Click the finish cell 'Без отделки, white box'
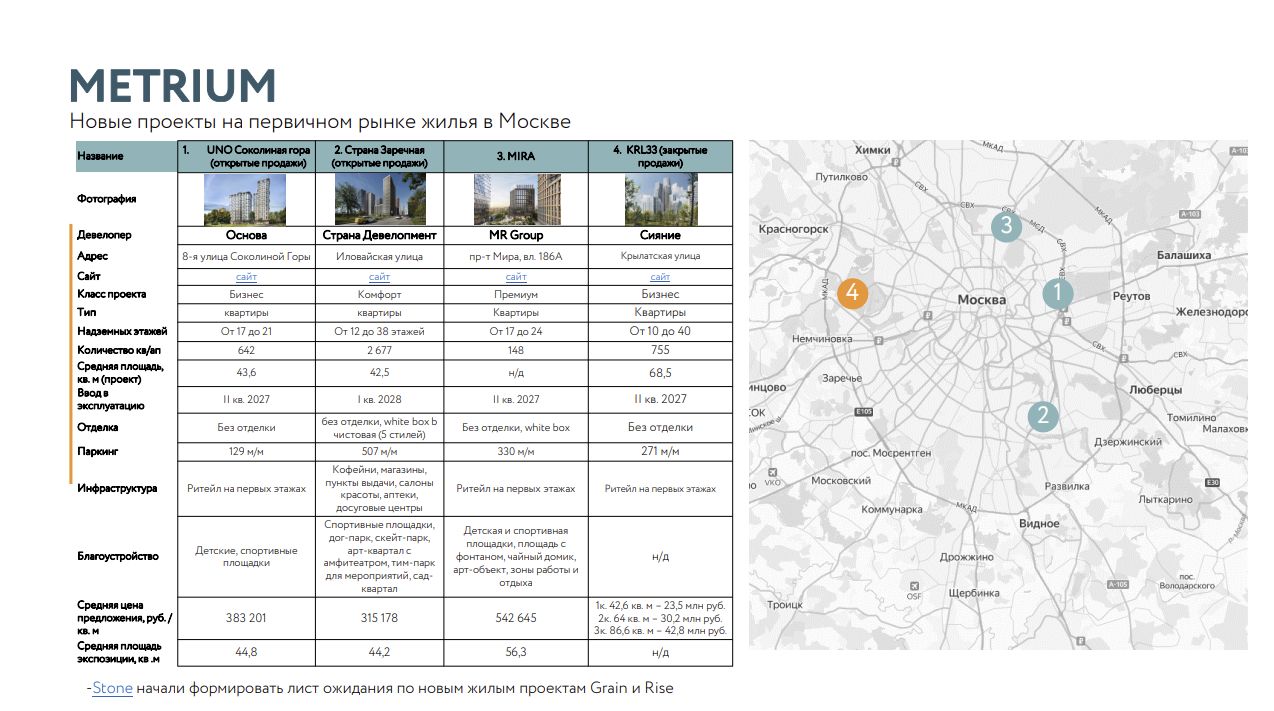 pyautogui.click(x=516, y=427)
